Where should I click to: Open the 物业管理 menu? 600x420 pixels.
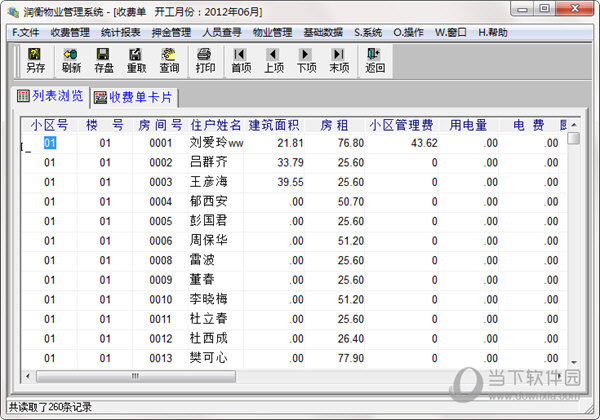click(x=272, y=33)
